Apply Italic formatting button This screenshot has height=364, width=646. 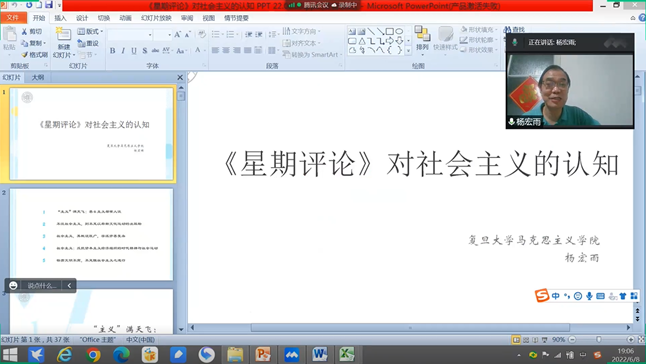tap(123, 50)
